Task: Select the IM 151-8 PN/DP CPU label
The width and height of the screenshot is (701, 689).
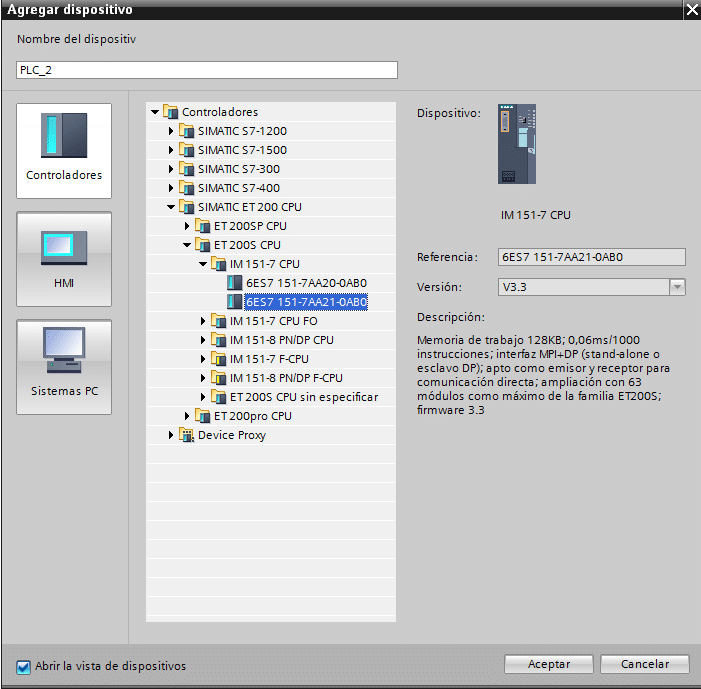Action: pos(282,340)
